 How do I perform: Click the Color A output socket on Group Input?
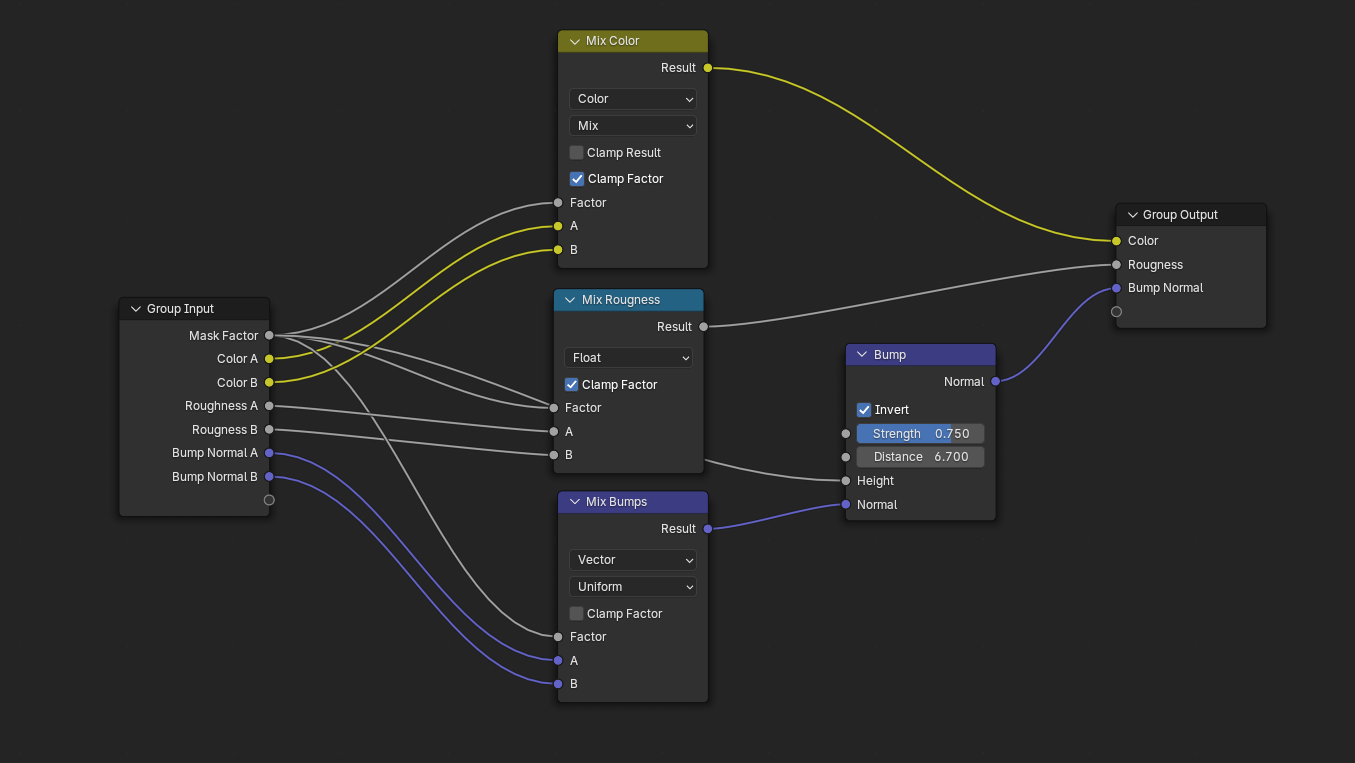coord(268,358)
